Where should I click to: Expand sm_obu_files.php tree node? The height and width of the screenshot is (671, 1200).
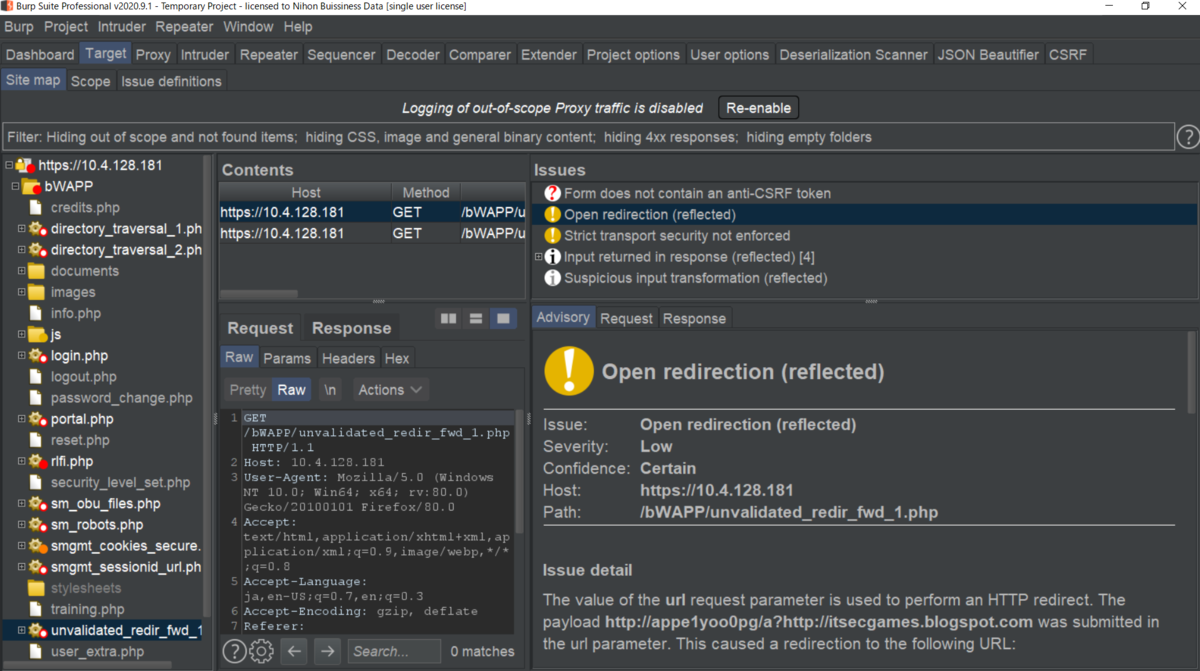point(21,504)
